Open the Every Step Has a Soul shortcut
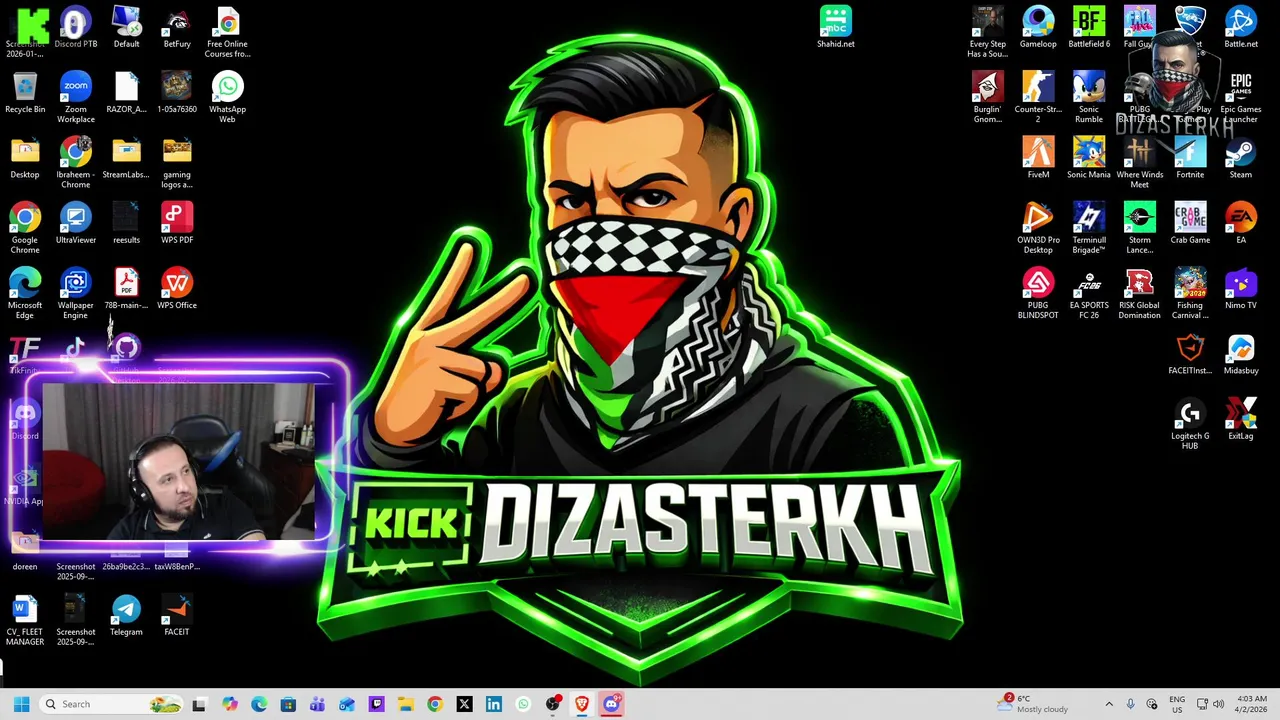This screenshot has height=720, width=1280. coord(987,32)
